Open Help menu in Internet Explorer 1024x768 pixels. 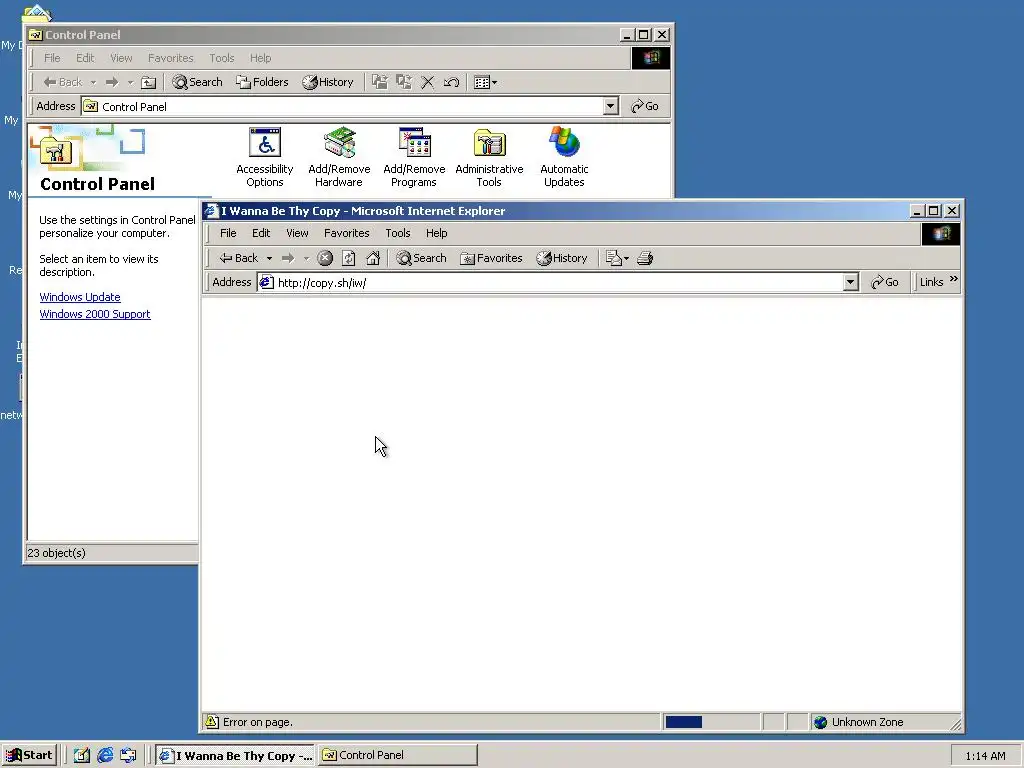pyautogui.click(x=437, y=233)
